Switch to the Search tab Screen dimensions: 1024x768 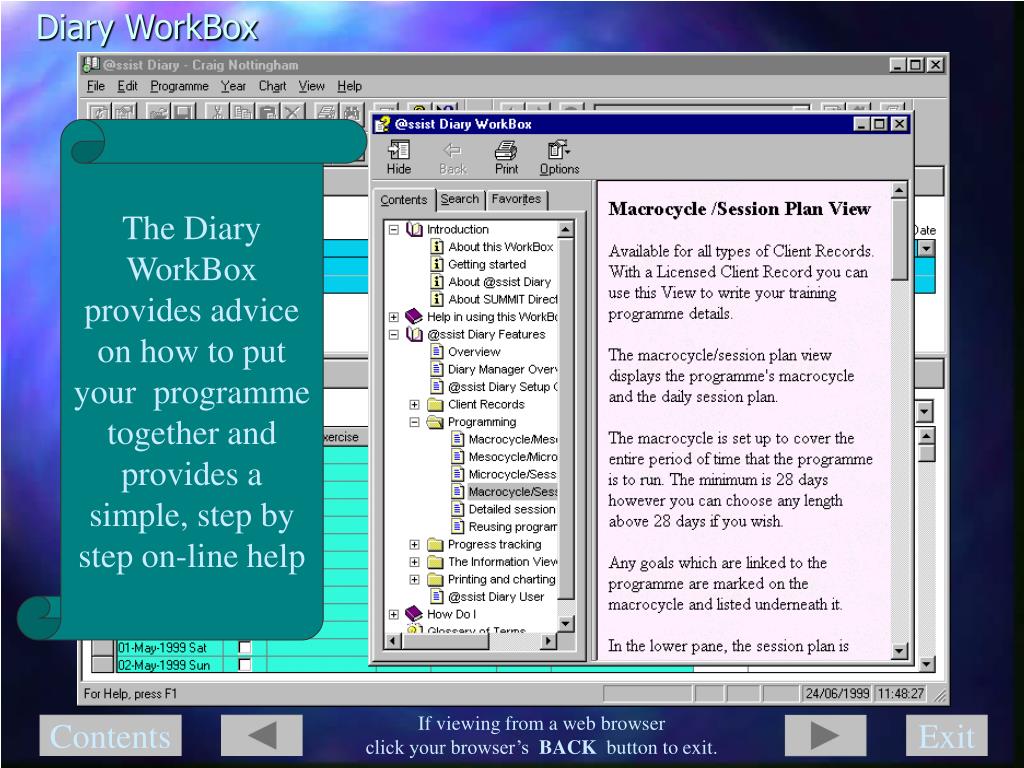(460, 199)
